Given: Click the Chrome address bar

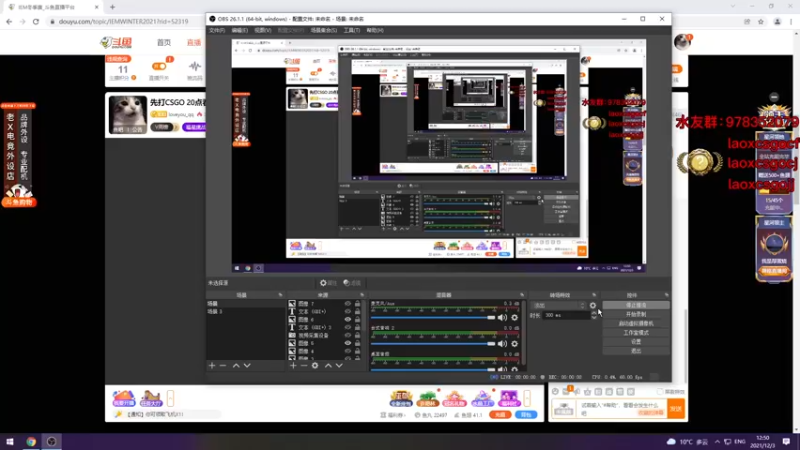Looking at the screenshot, I should (x=393, y=21).
